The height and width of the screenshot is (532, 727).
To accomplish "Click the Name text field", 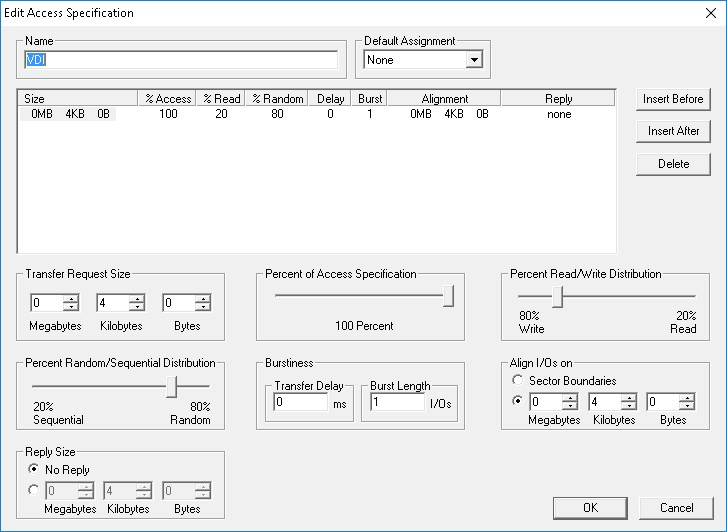I will tap(181, 60).
